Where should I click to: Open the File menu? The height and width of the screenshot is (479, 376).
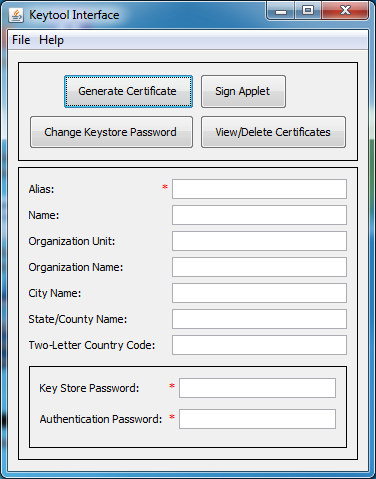(21, 40)
